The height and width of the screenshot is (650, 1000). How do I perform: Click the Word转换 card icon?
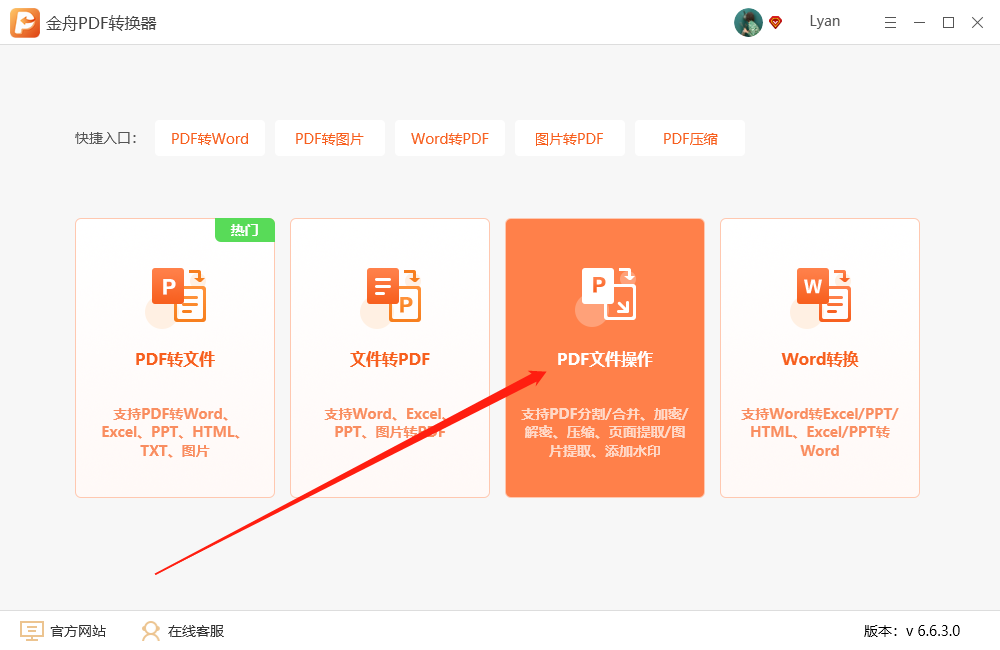(x=821, y=297)
